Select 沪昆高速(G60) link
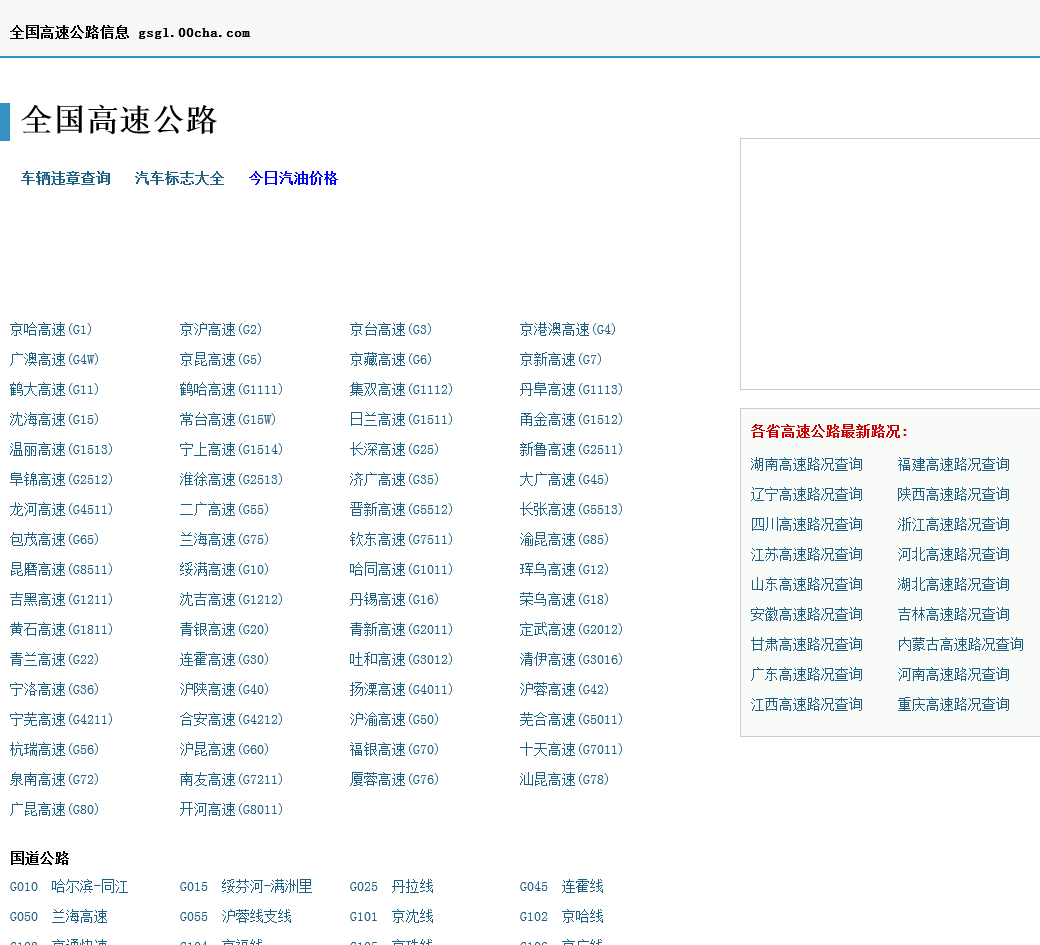 [224, 749]
